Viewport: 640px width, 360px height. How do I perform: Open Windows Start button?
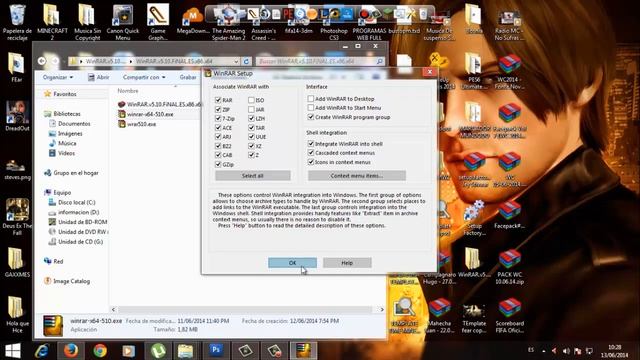13,351
